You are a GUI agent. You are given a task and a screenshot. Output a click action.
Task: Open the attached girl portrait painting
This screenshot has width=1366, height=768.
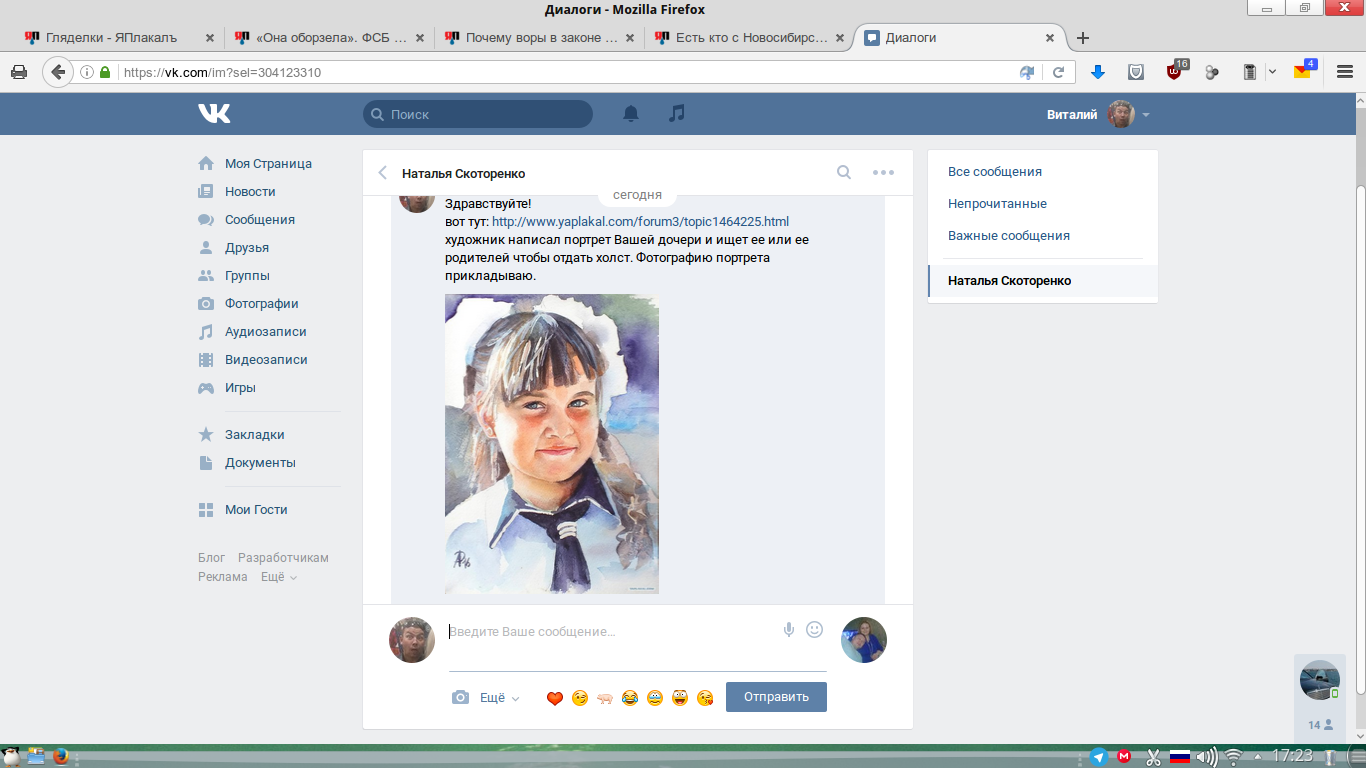pyautogui.click(x=552, y=444)
